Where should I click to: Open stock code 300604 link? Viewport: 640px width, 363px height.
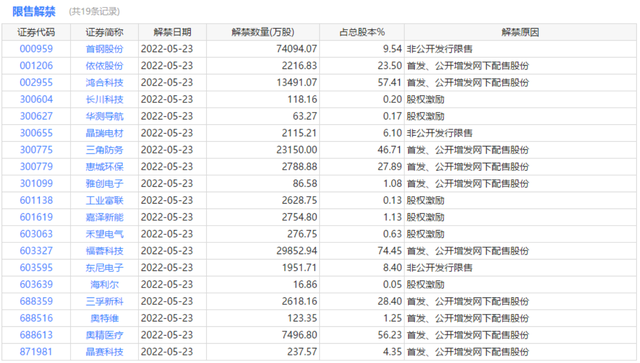coord(36,99)
